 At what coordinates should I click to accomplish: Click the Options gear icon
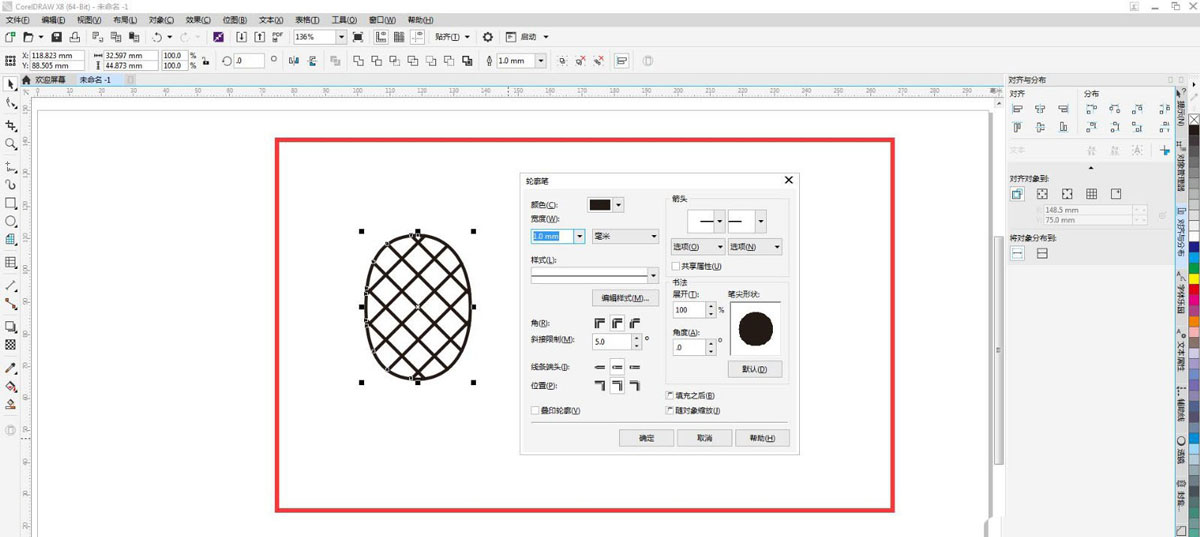pyautogui.click(x=488, y=37)
